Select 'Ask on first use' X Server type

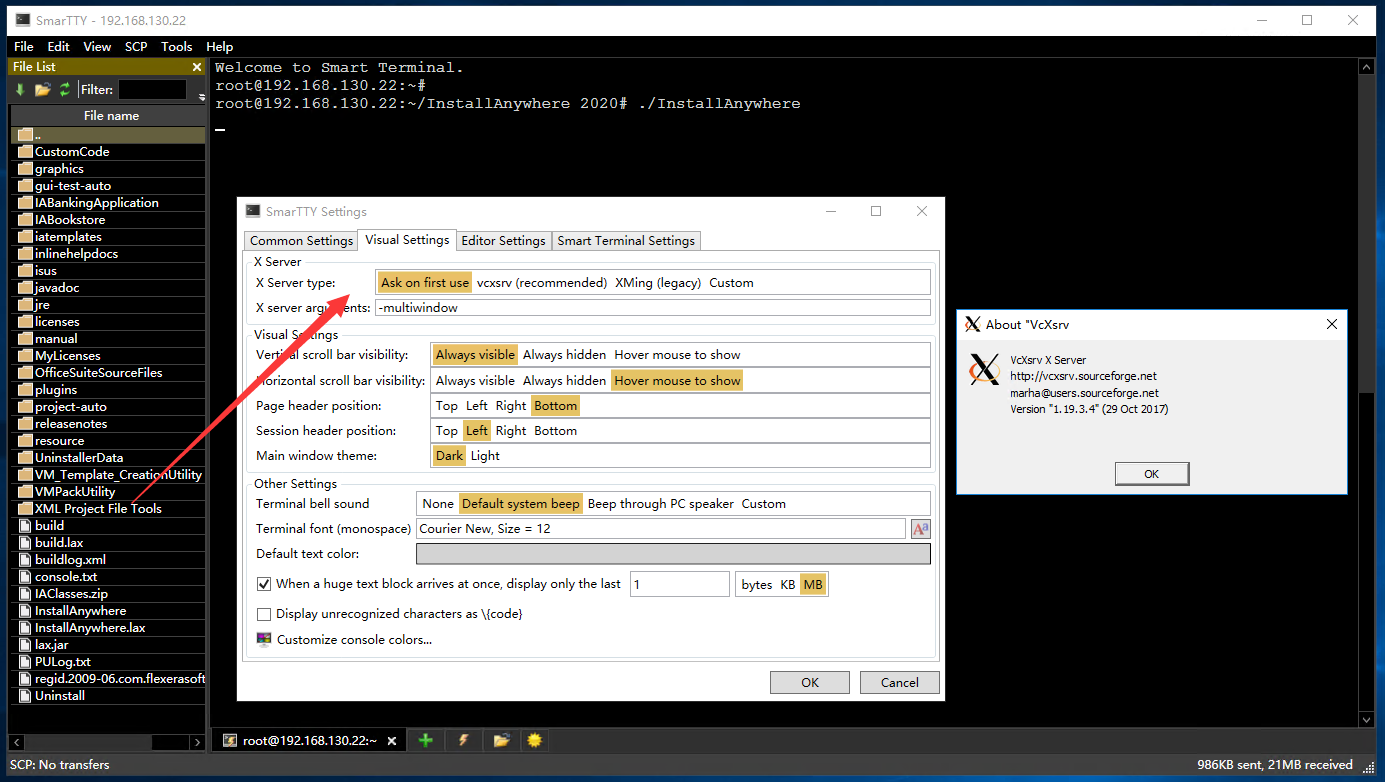(x=425, y=283)
